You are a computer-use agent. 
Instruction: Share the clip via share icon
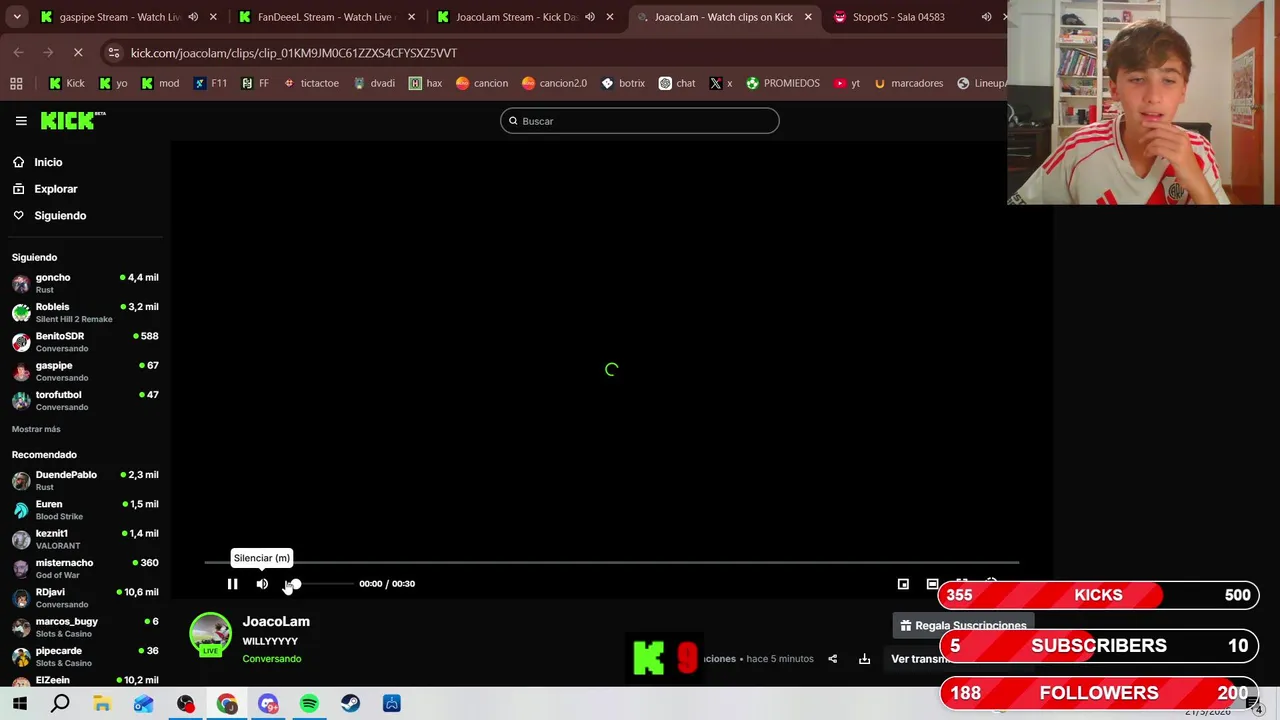[832, 659]
